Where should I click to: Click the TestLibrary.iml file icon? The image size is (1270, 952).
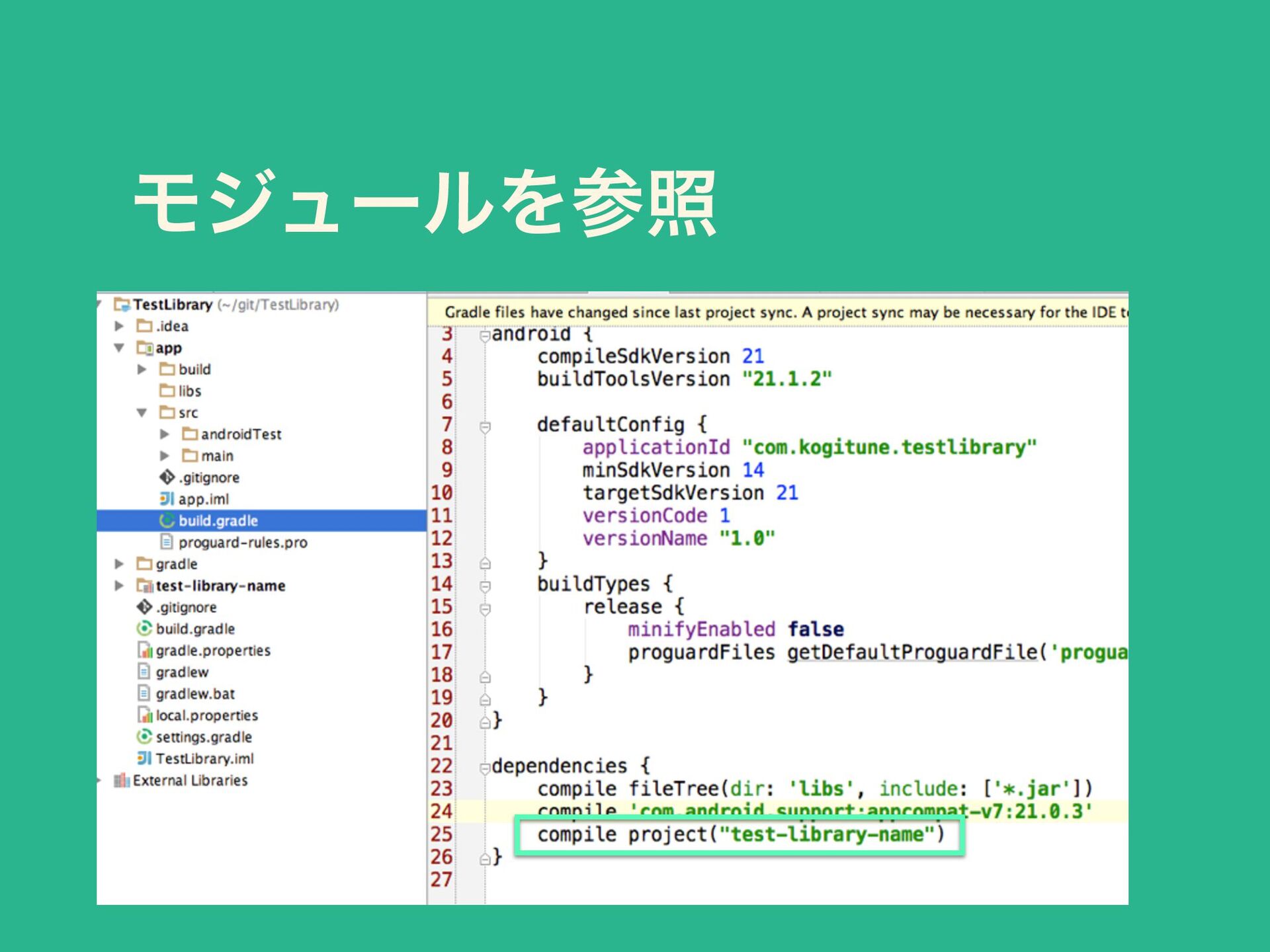tap(144, 758)
